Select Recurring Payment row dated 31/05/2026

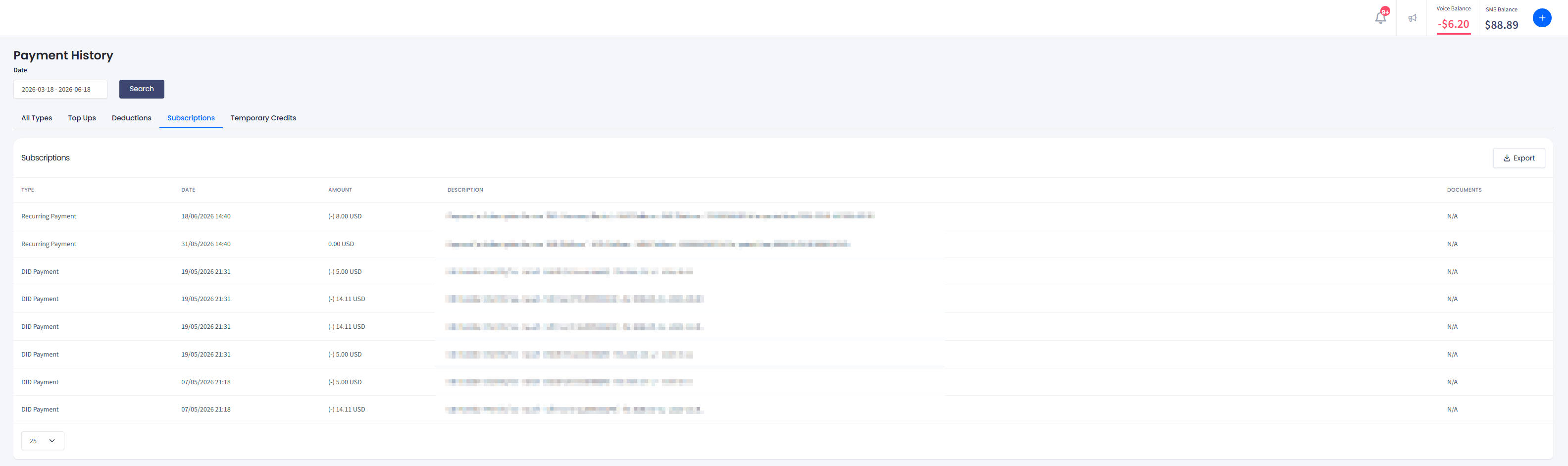point(783,244)
